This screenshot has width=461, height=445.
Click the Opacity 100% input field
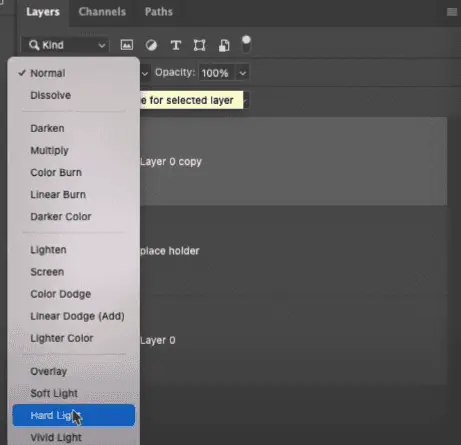(x=215, y=73)
